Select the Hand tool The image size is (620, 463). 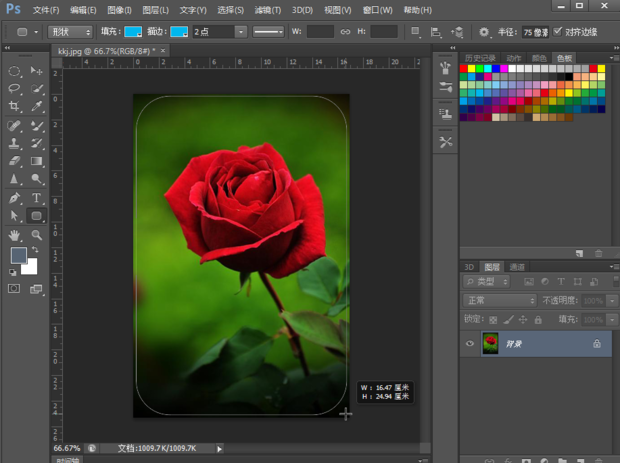pos(15,234)
